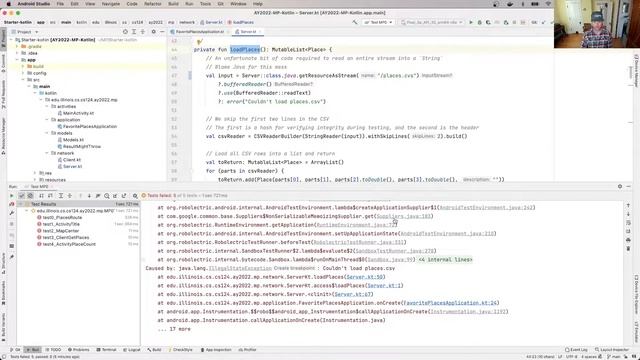Image resolution: width=640 pixels, height=360 pixels.
Task: Open the Build menu
Action: (173, 4)
